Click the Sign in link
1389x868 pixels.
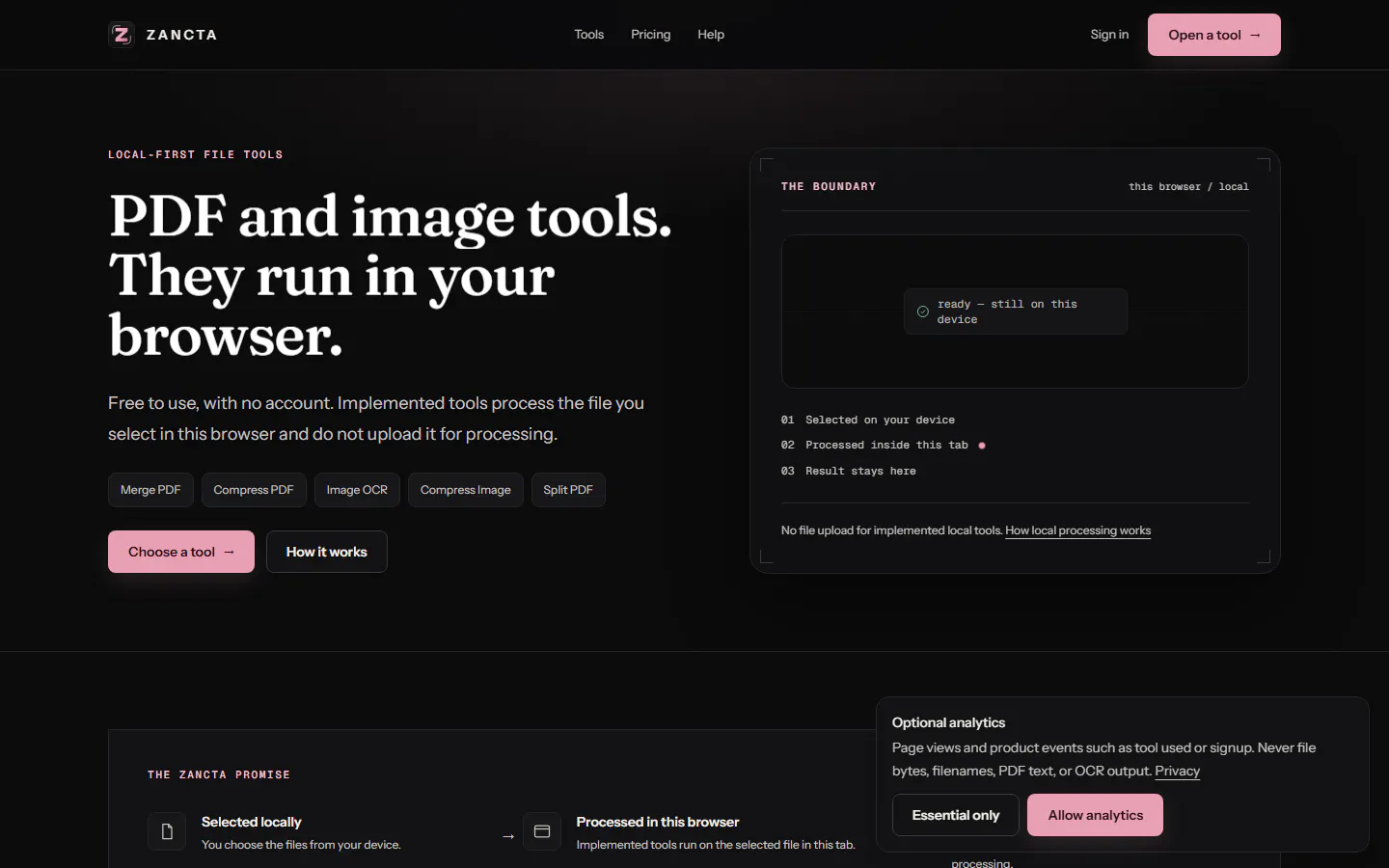(x=1109, y=35)
